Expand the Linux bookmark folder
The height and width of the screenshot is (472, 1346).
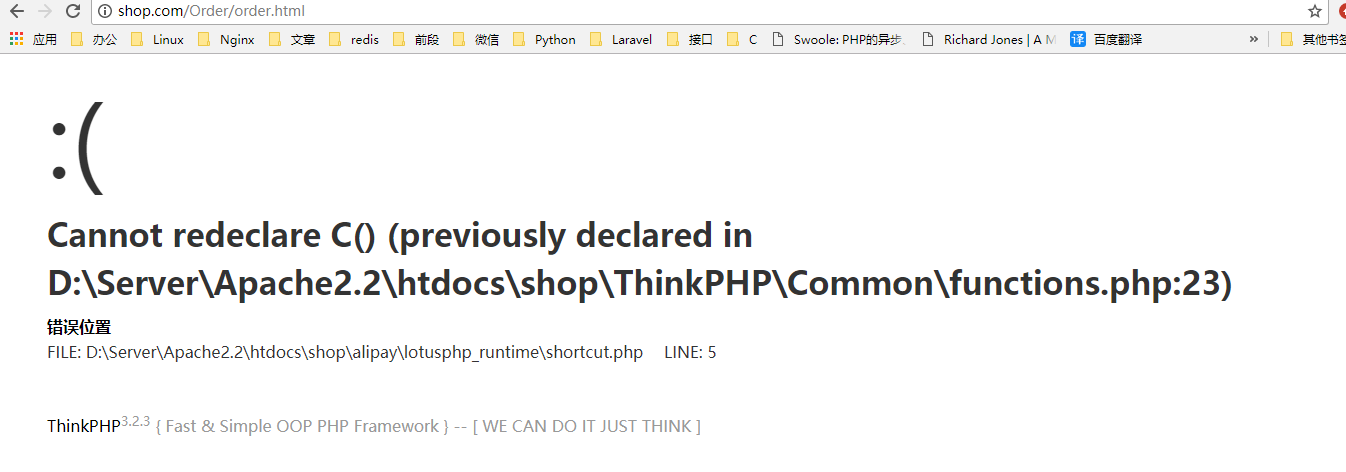158,40
